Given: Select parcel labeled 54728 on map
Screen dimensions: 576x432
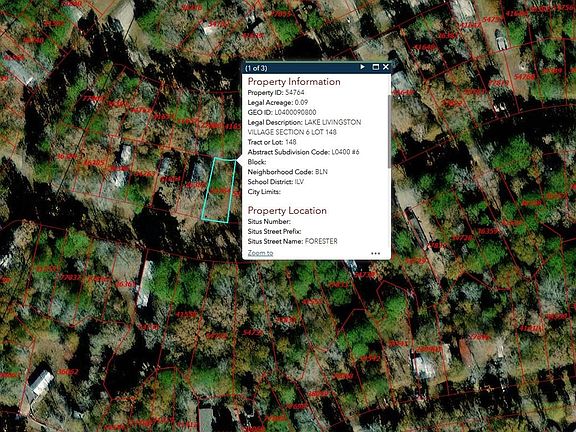Looking at the screenshot, I should 462,238.
